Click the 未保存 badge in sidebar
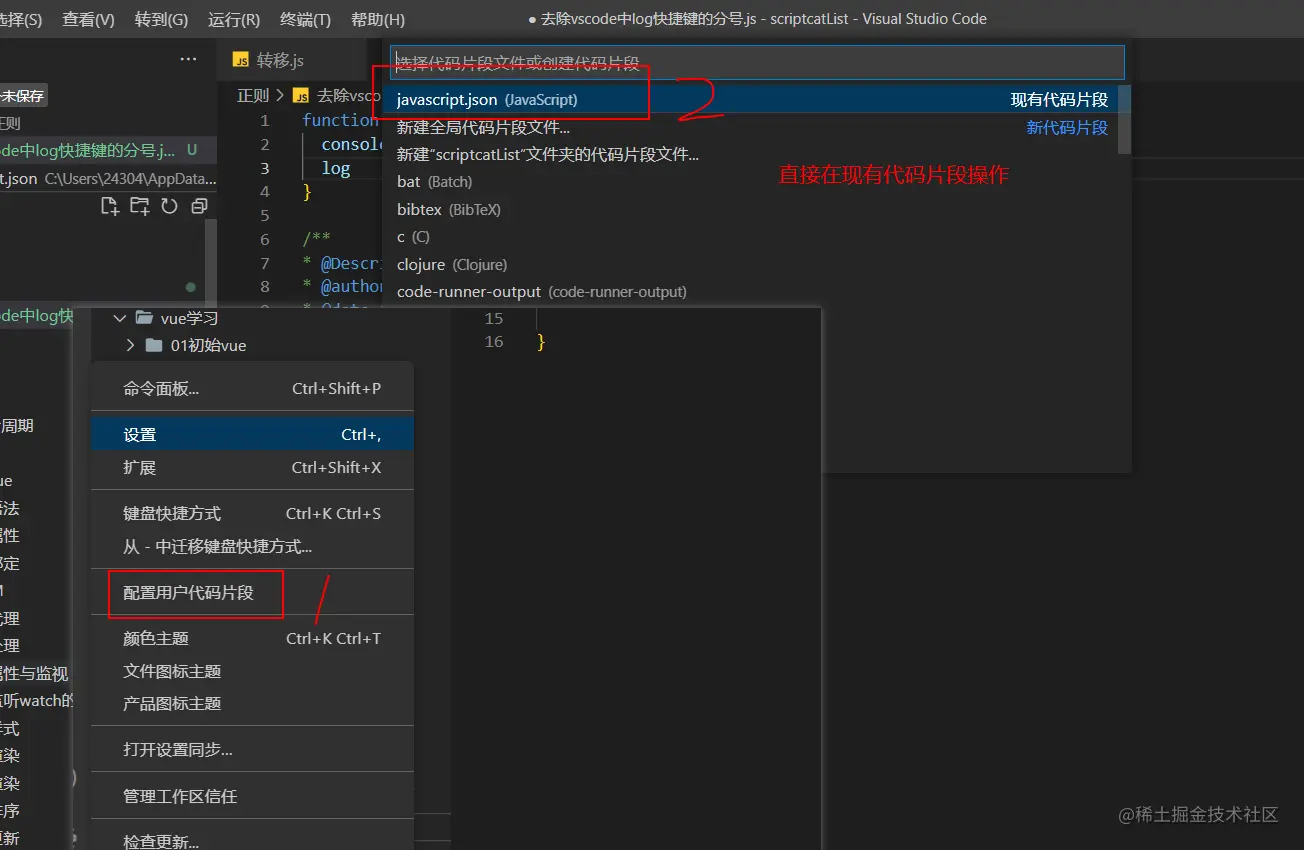The image size is (1304, 850). (23, 96)
